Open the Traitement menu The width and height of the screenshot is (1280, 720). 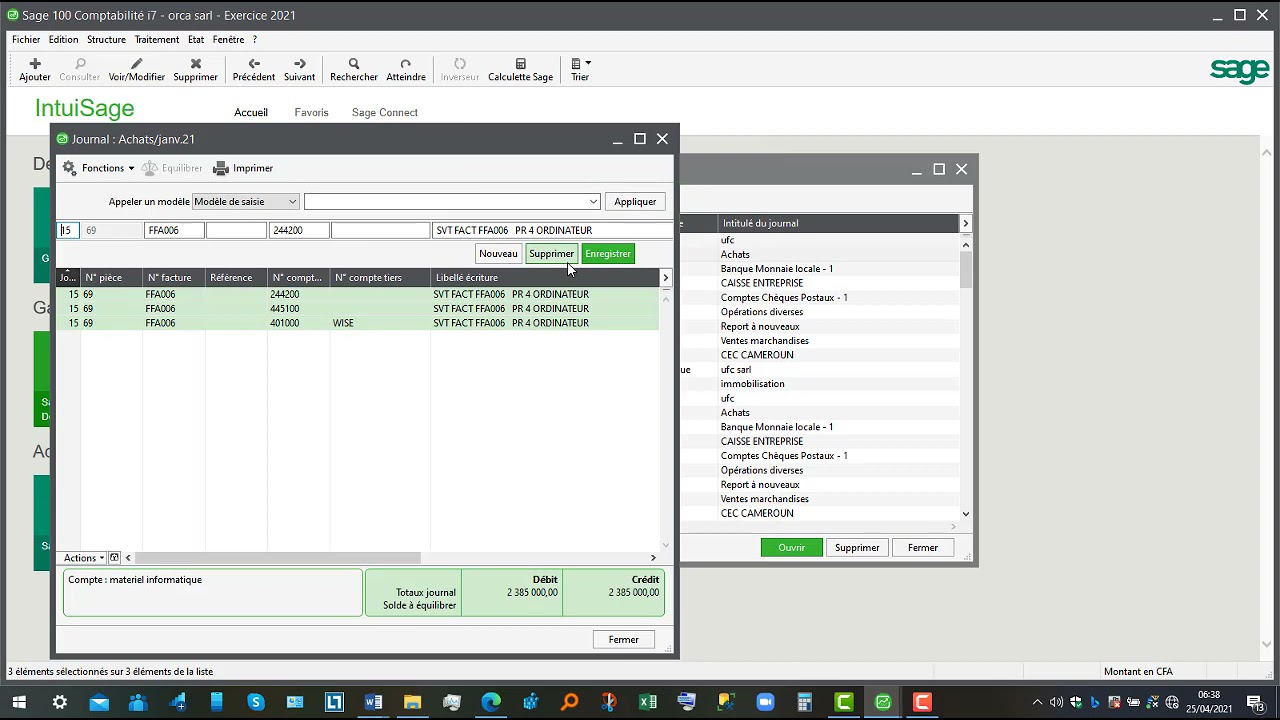point(157,40)
